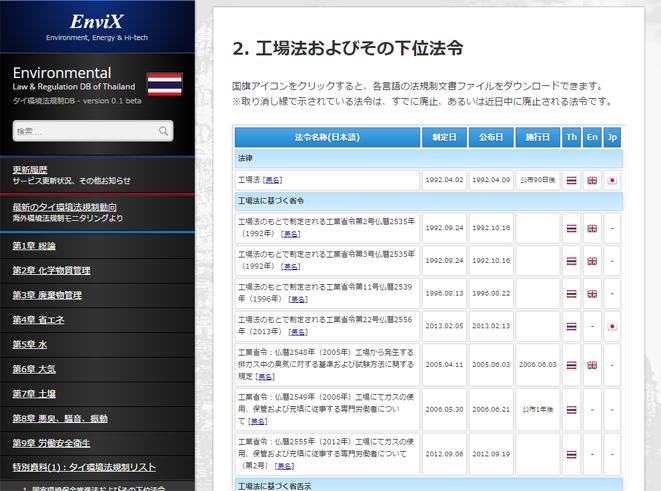Click the large Thailand flag in sidebar

164,84
